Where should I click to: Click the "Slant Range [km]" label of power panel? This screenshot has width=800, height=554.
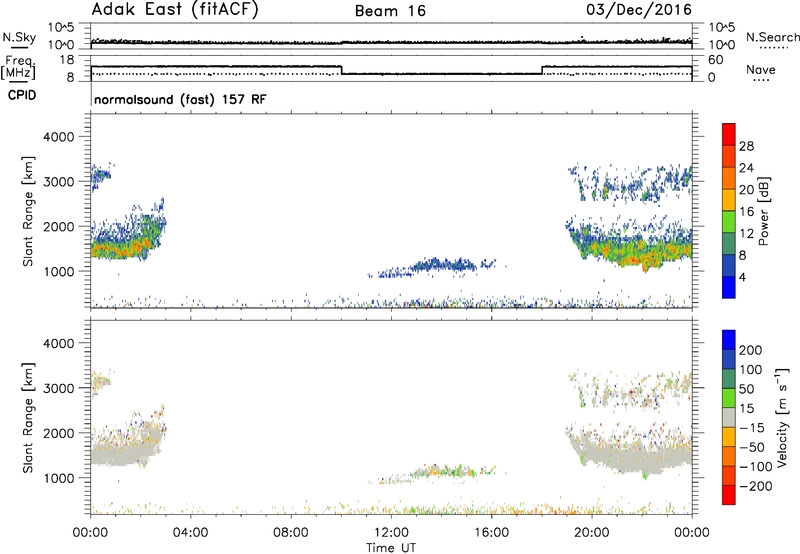click(28, 211)
